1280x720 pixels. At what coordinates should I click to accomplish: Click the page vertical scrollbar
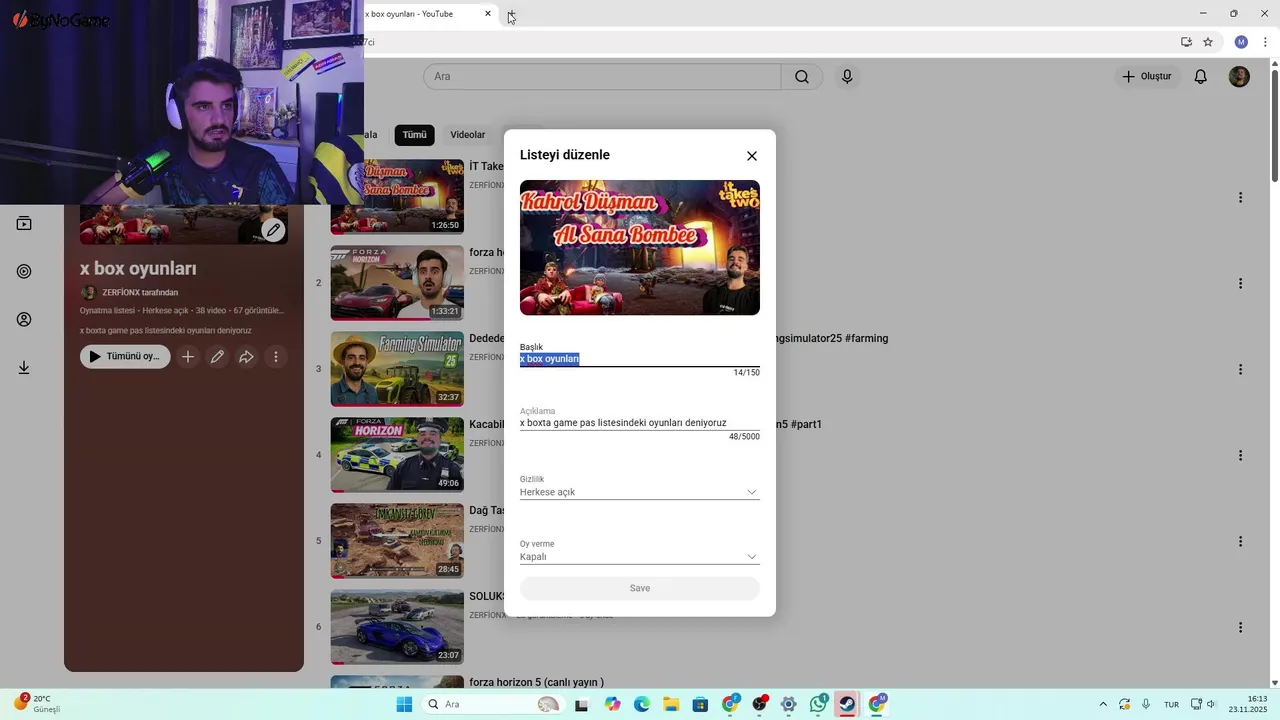[x=1274, y=125]
